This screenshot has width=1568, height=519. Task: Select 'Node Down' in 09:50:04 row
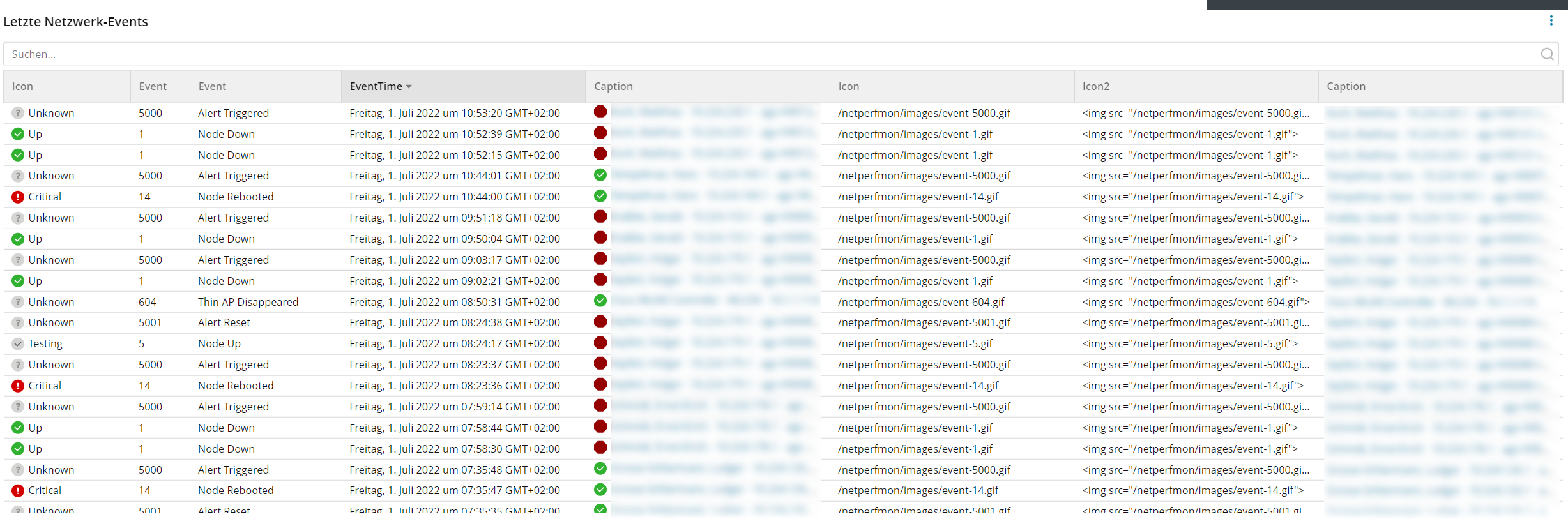coord(226,239)
